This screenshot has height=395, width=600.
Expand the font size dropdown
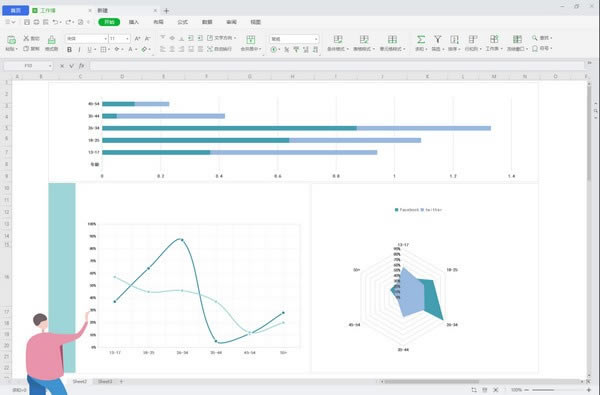[x=119, y=39]
